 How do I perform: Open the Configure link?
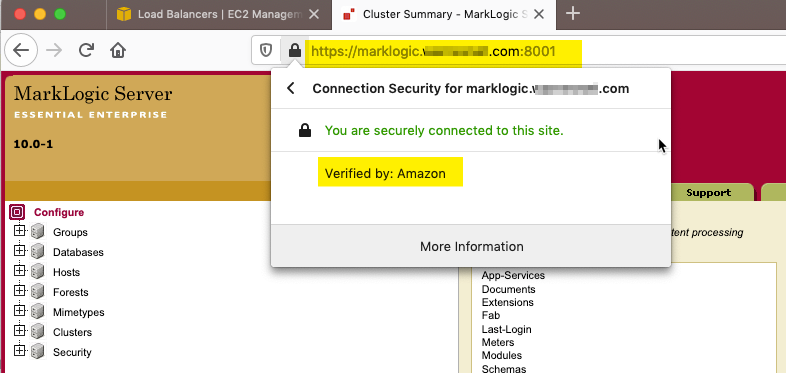(59, 213)
